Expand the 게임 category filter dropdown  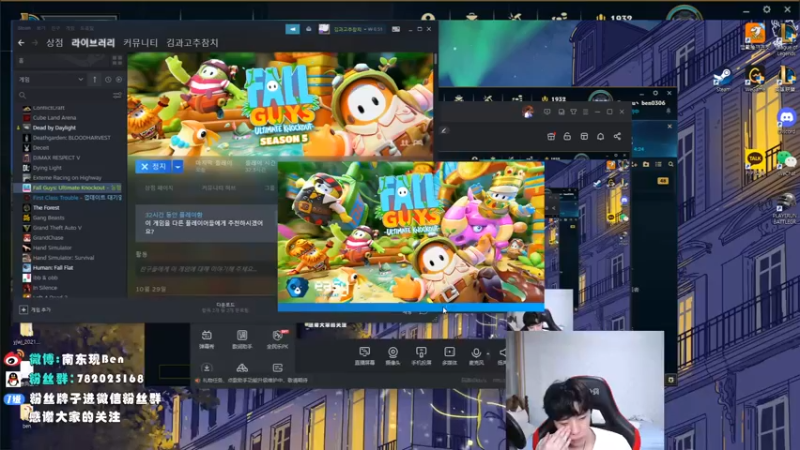click(51, 80)
